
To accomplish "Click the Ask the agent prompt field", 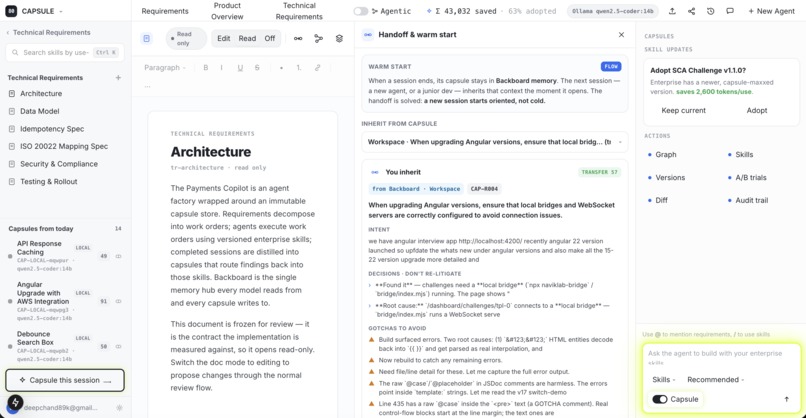I will click(x=721, y=357).
